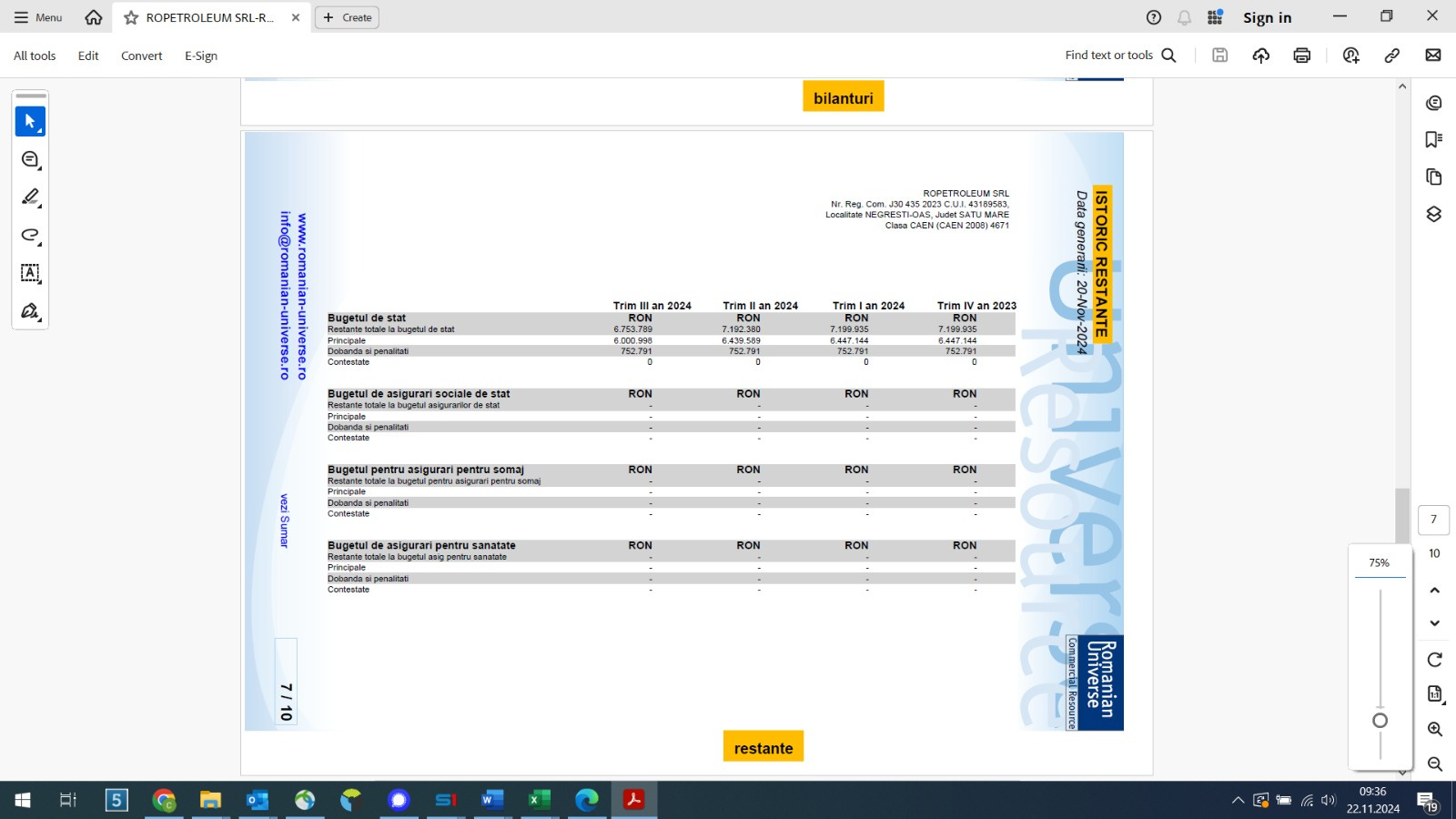Zoom in with magnifier plus

1435,729
